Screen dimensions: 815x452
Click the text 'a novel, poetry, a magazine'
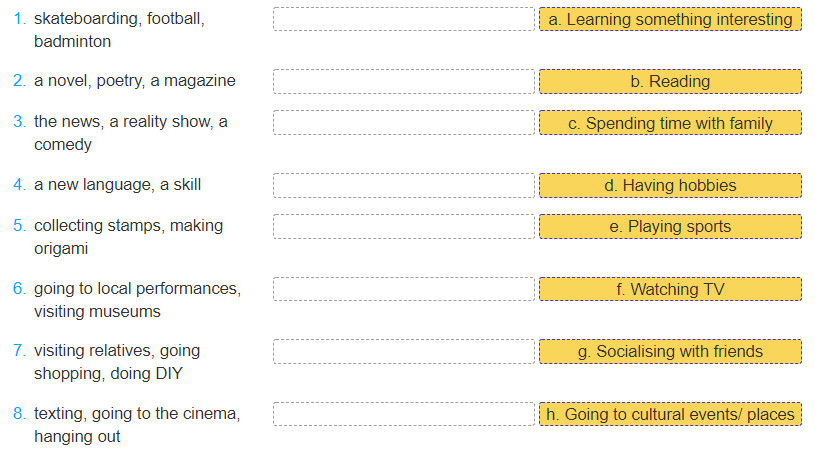point(135,81)
